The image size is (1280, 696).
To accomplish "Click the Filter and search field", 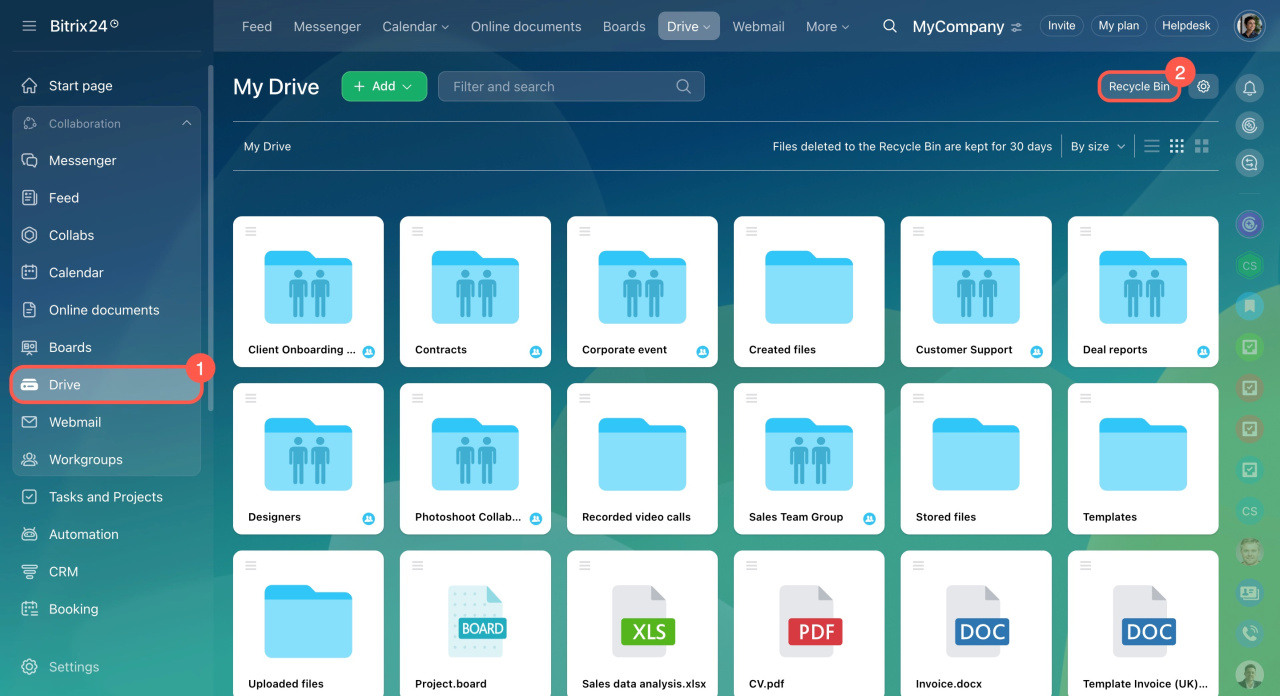I will point(560,87).
